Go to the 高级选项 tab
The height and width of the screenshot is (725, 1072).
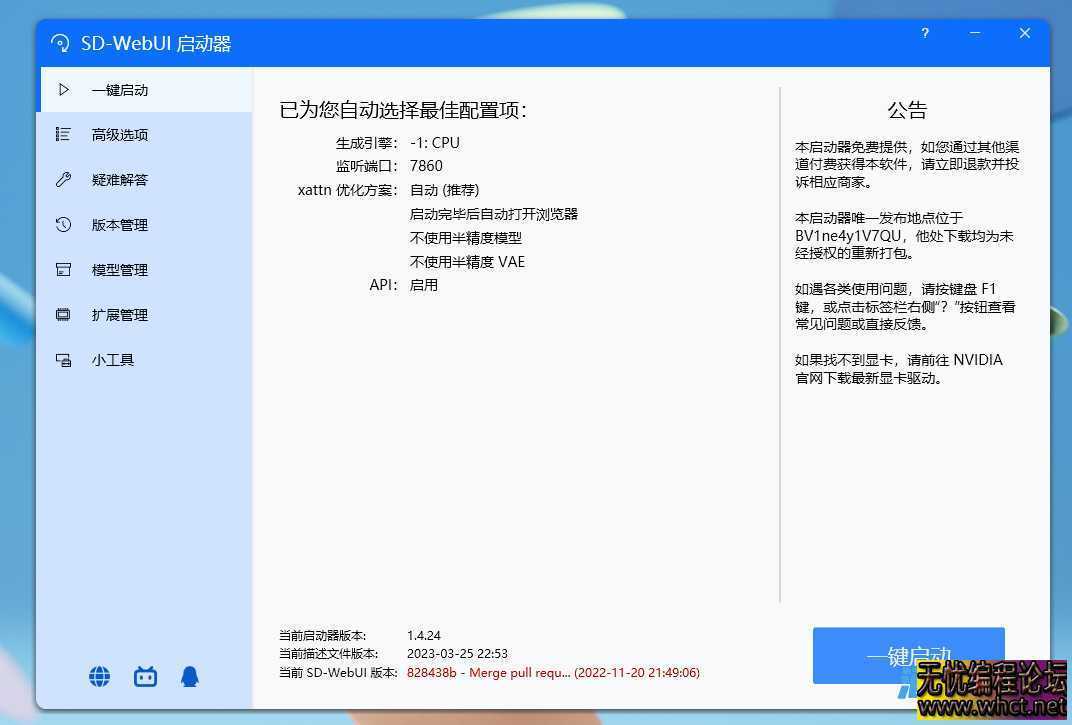[x=119, y=135]
